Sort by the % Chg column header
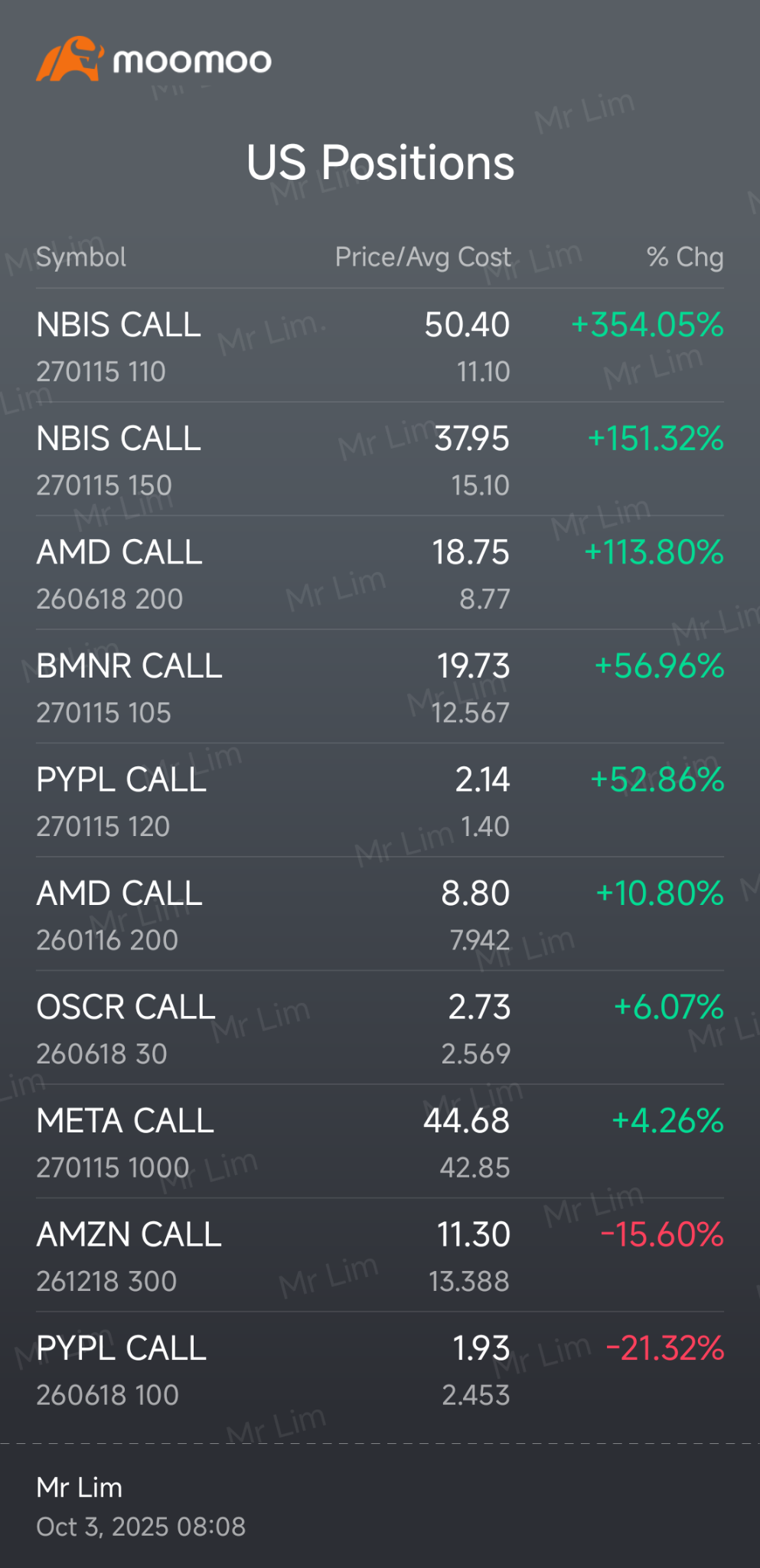Viewport: 760px width, 1568px height. click(x=685, y=257)
